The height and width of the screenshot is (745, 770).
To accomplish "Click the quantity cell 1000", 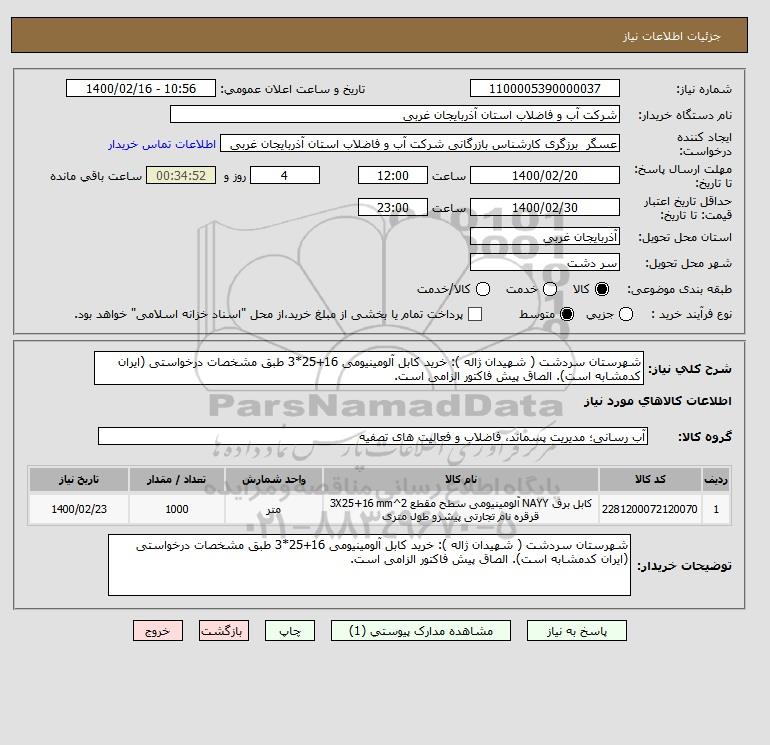I will point(177,509).
